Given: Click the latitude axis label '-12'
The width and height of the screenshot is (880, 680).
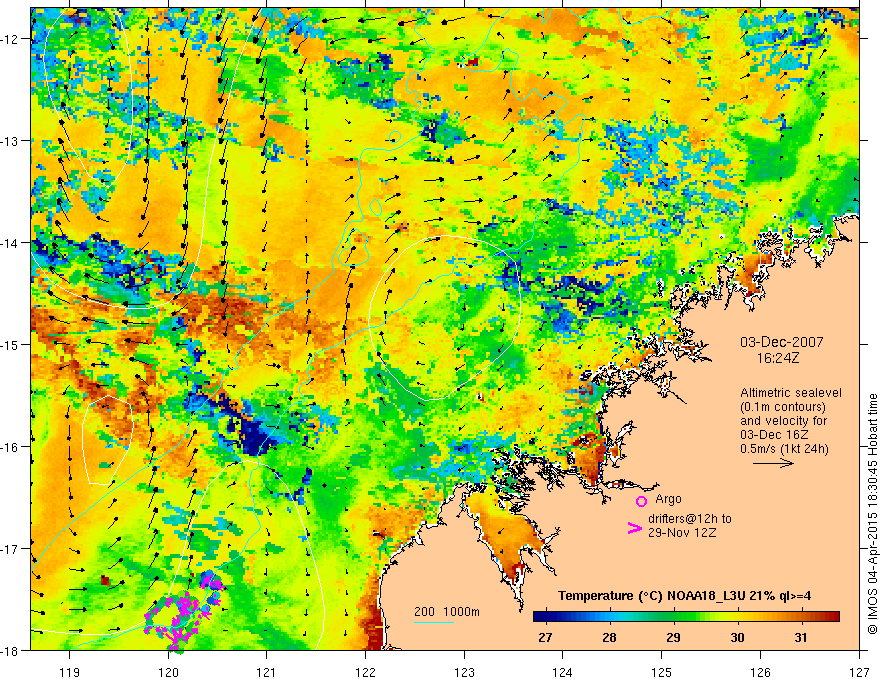Looking at the screenshot, I should click(x=10, y=39).
